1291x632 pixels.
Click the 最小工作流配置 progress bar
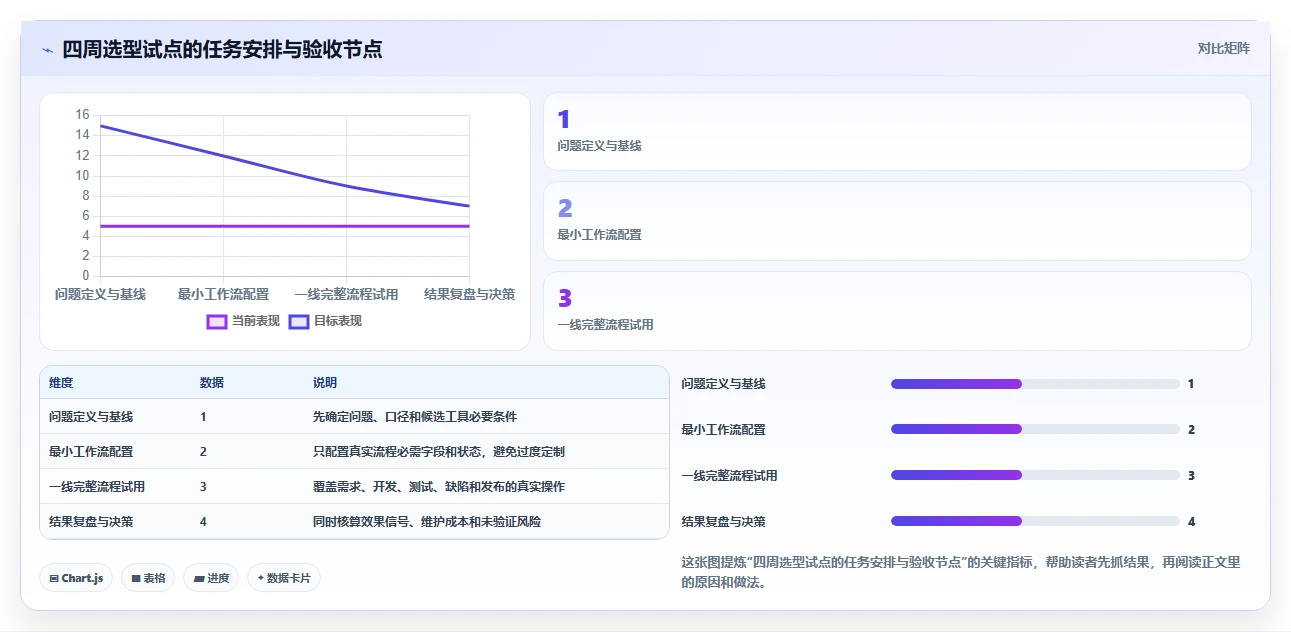tap(1035, 430)
